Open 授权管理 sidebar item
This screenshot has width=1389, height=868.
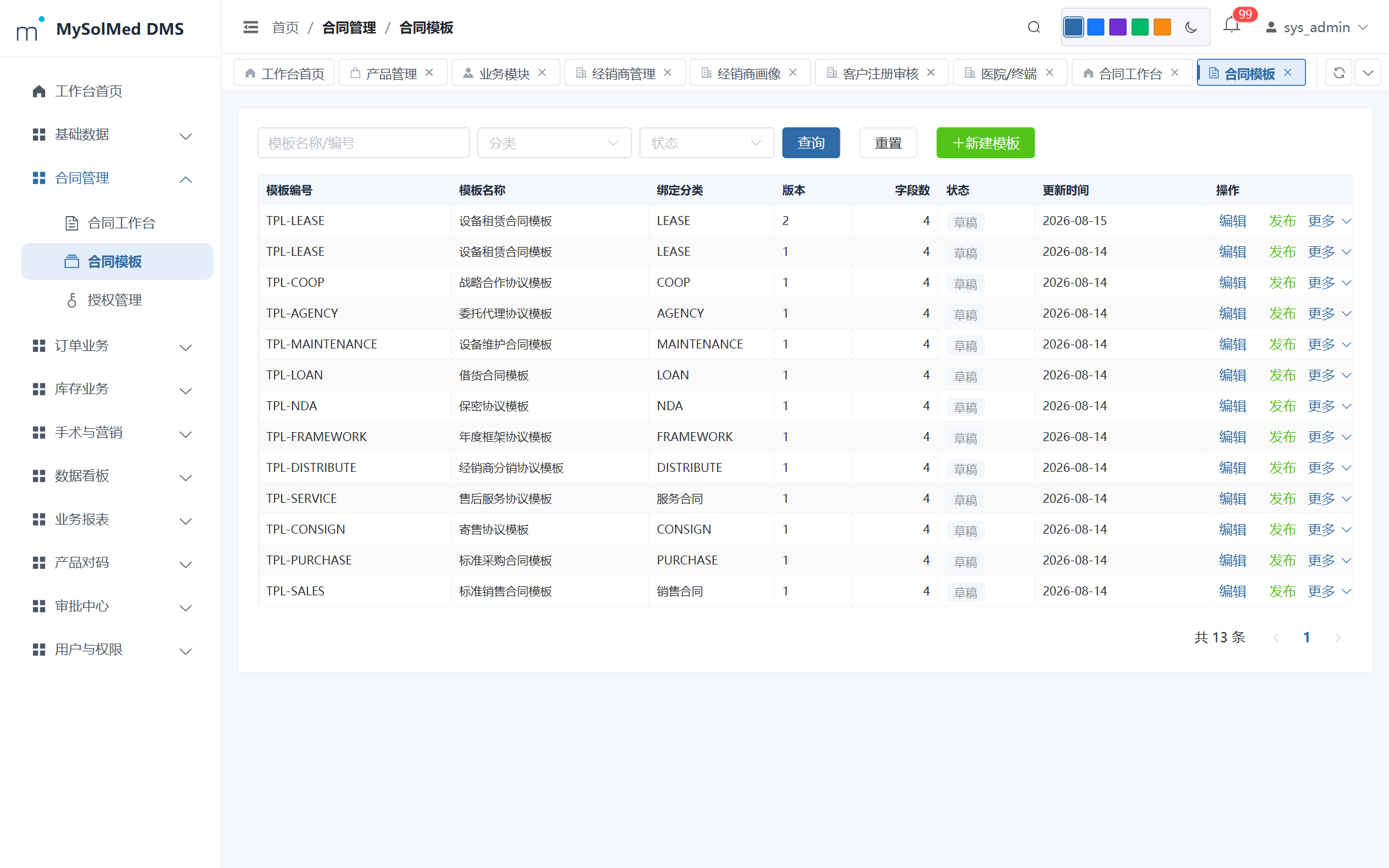click(117, 300)
